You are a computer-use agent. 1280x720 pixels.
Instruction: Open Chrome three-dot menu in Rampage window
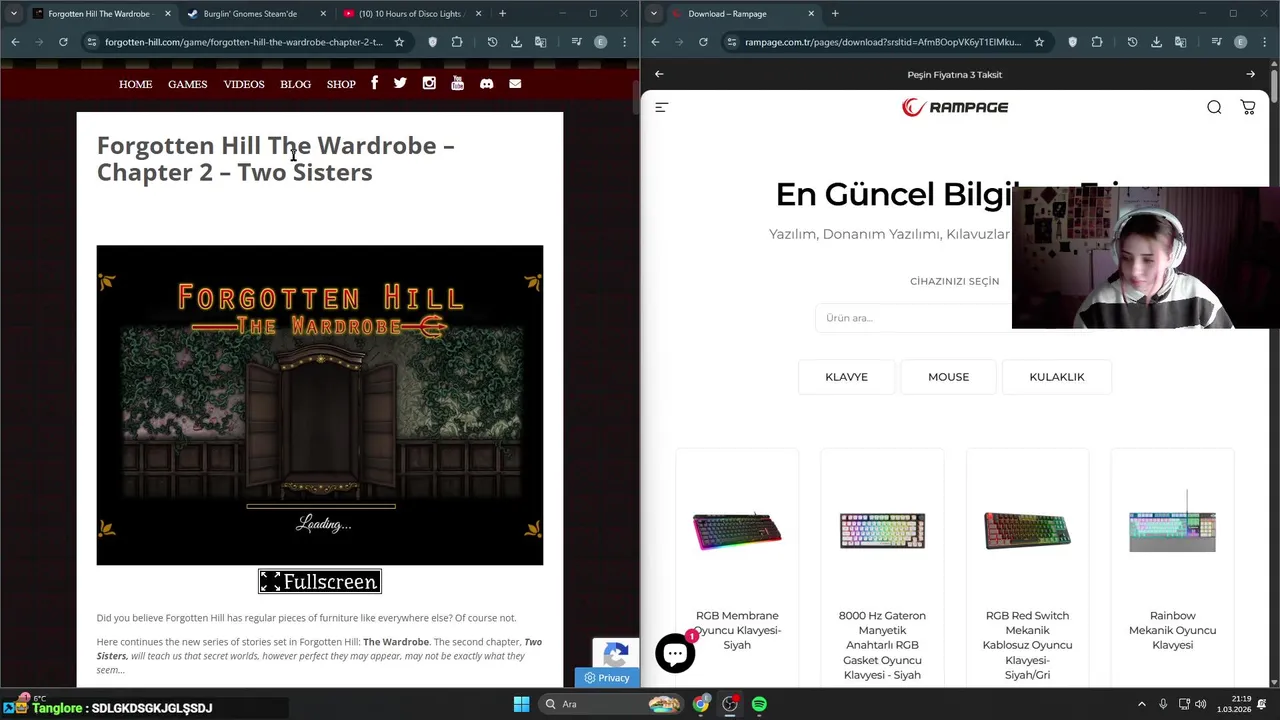(1264, 42)
